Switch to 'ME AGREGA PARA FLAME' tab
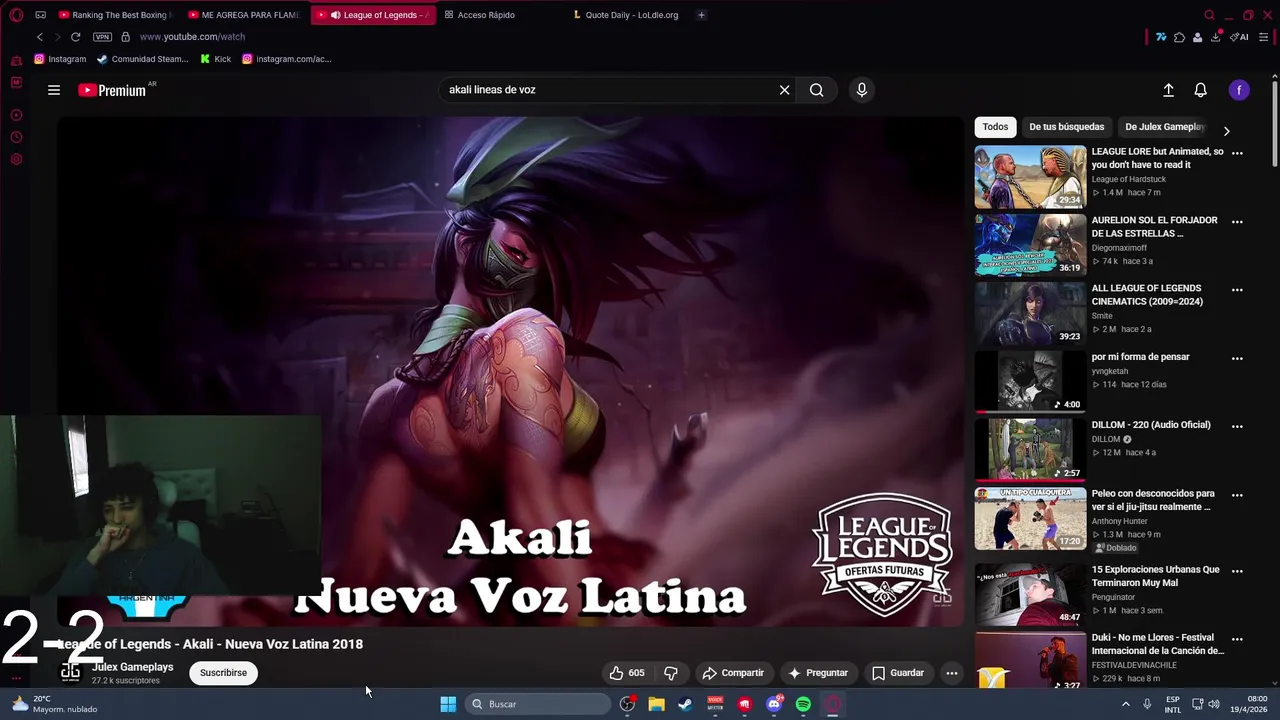The height and width of the screenshot is (720, 1280). click(x=243, y=15)
